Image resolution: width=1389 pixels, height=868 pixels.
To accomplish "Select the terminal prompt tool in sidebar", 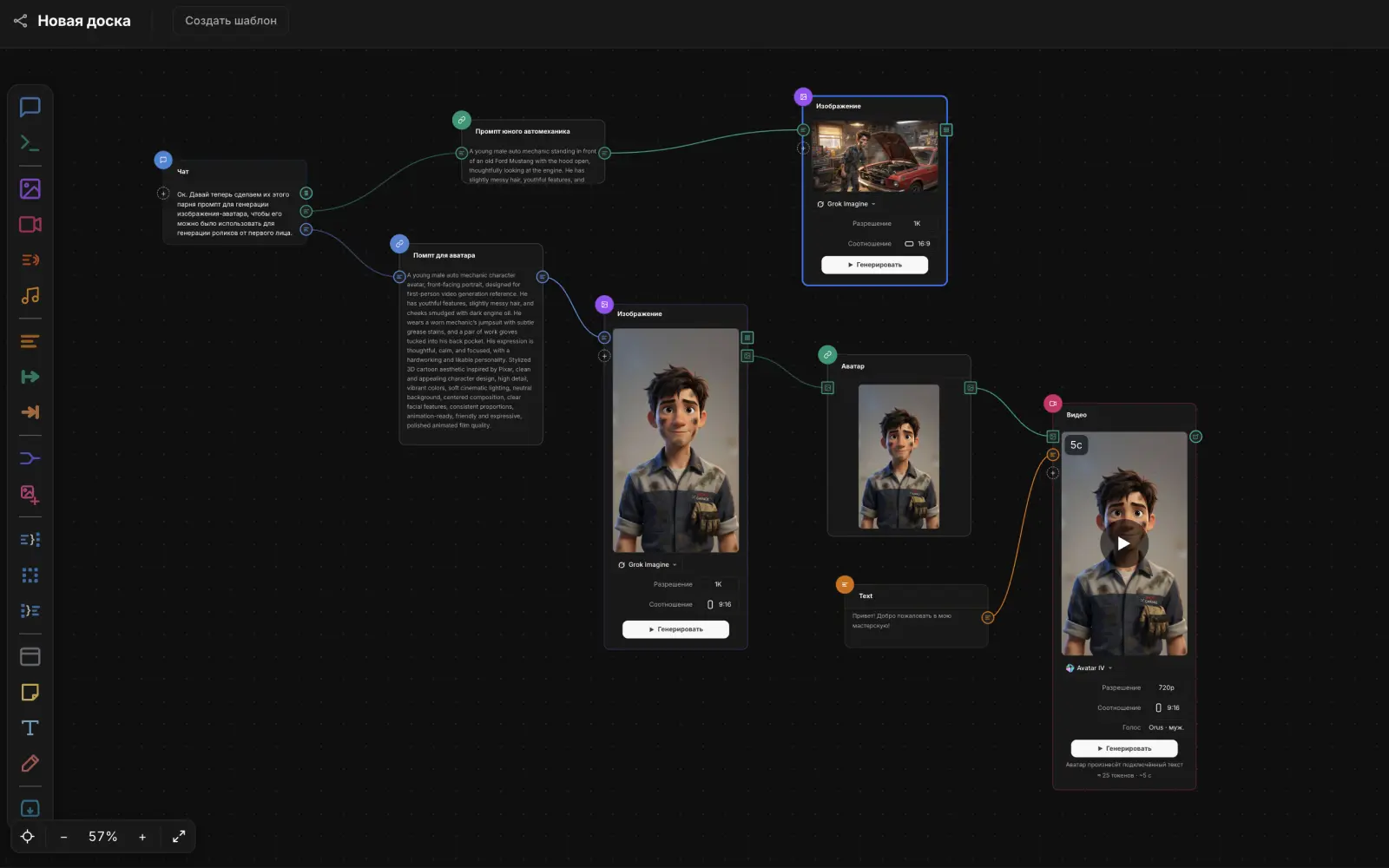I will pos(30,143).
